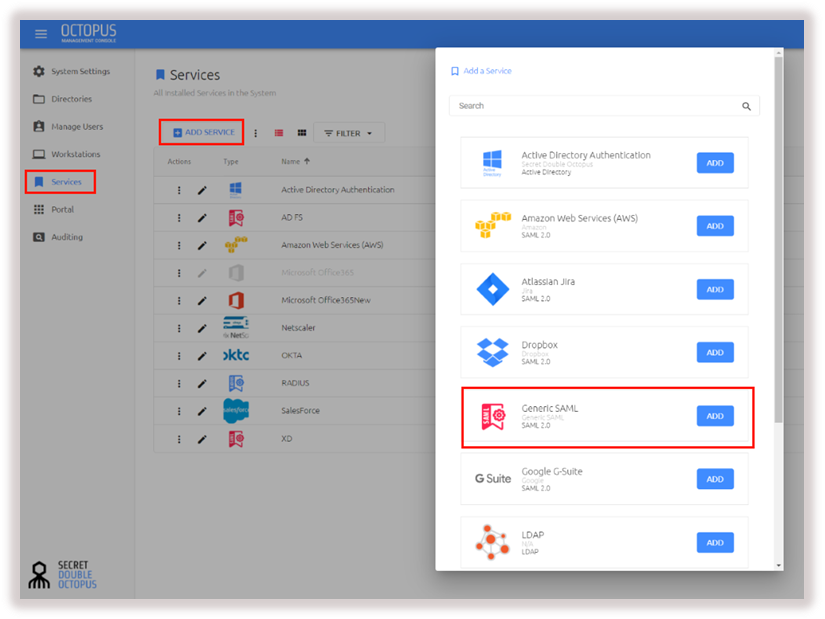The image size is (825, 619).
Task: Edit the OKTA service
Action: (x=202, y=356)
